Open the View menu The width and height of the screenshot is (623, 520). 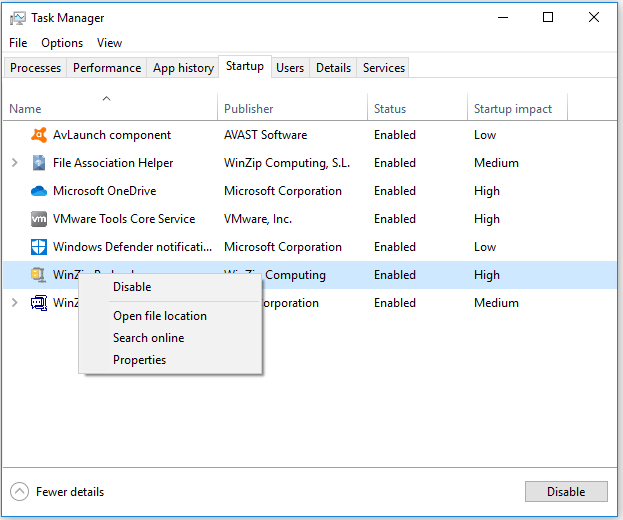[109, 43]
